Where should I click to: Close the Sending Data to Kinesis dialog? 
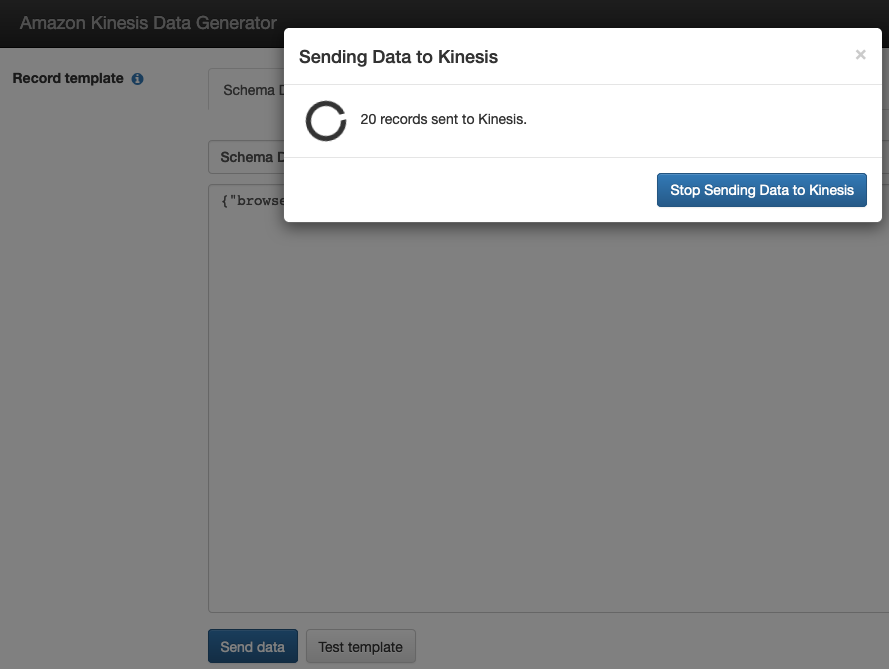tap(860, 54)
